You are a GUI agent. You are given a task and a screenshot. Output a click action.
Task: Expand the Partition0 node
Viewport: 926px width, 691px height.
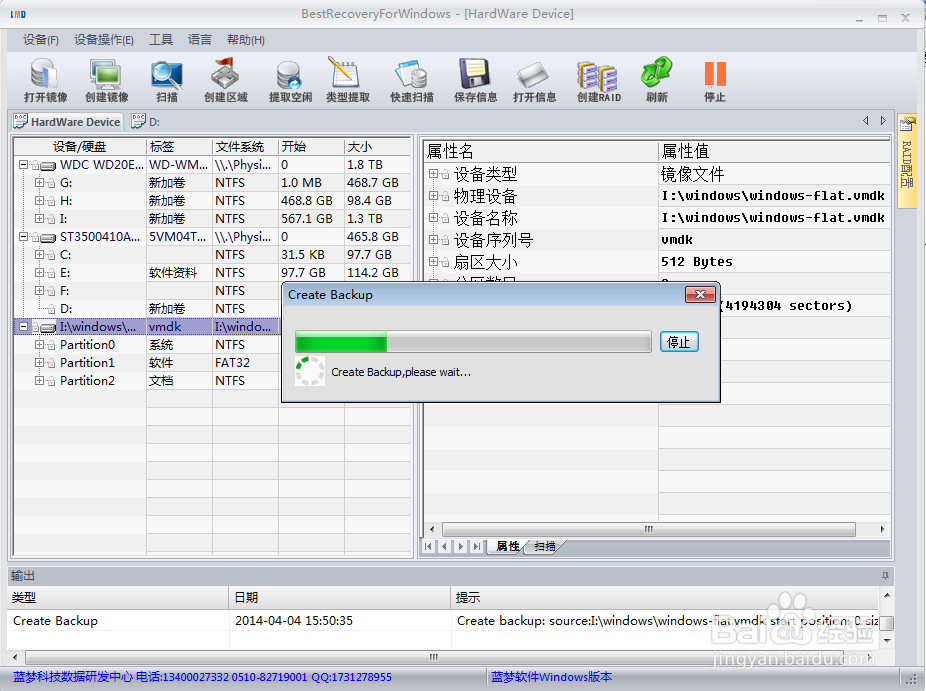tap(39, 344)
